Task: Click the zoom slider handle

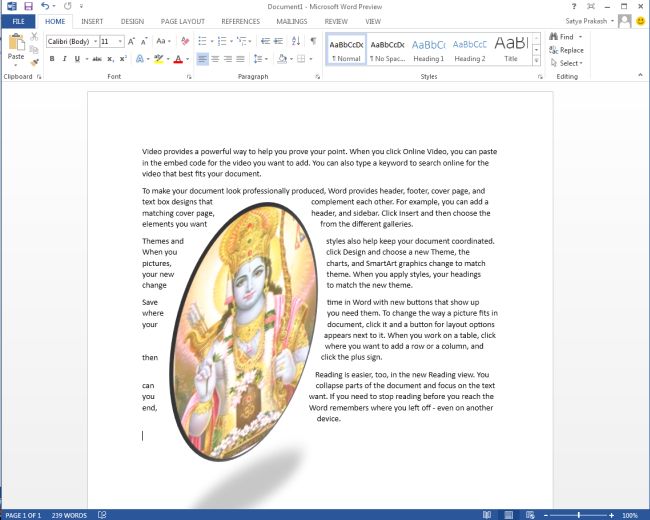Action: [579, 515]
